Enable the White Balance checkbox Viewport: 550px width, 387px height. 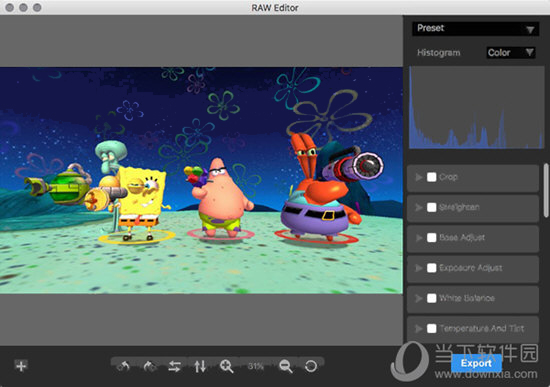[x=431, y=298]
